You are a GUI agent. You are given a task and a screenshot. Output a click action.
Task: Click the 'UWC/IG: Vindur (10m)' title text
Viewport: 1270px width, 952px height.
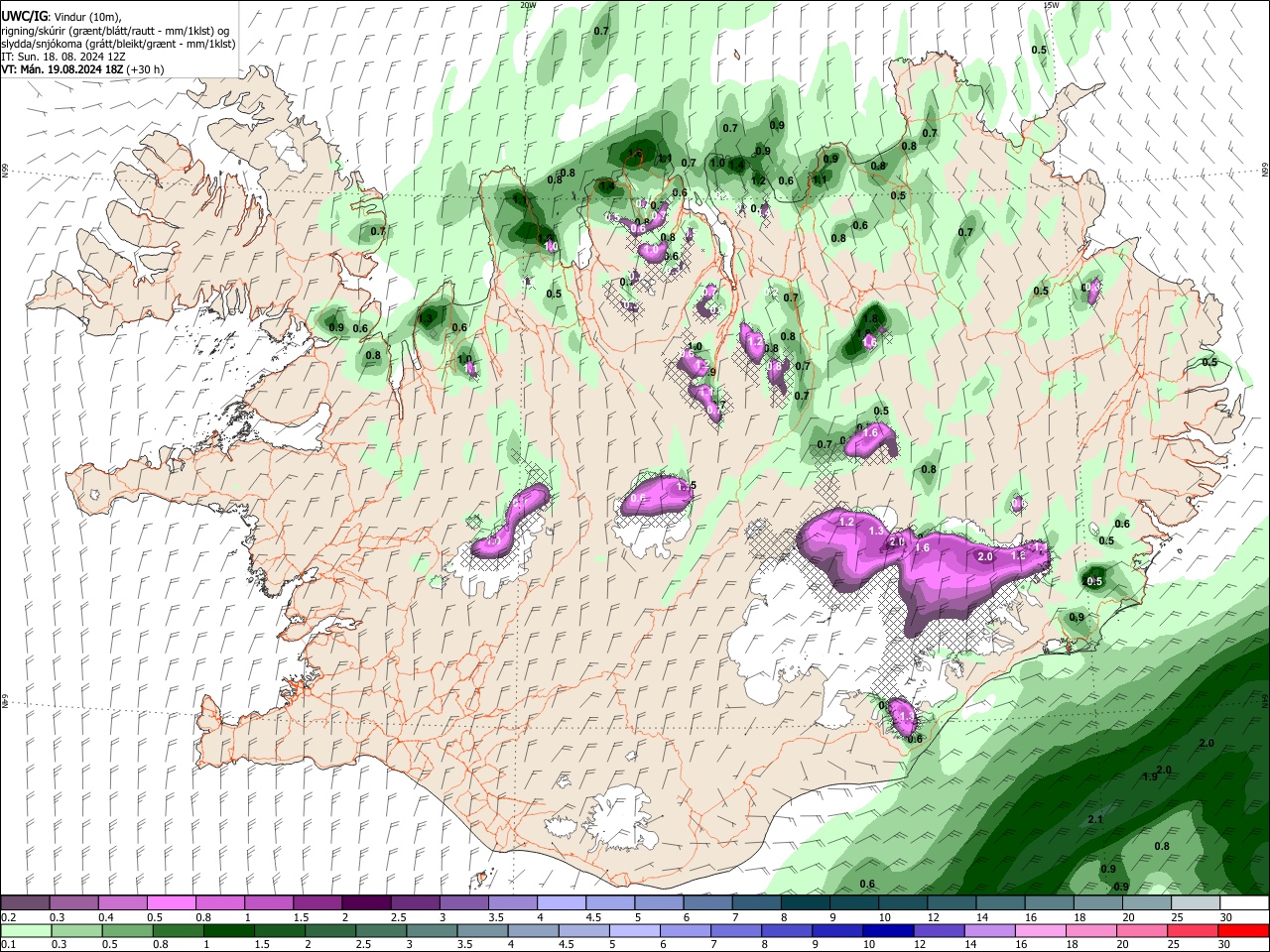click(62, 17)
